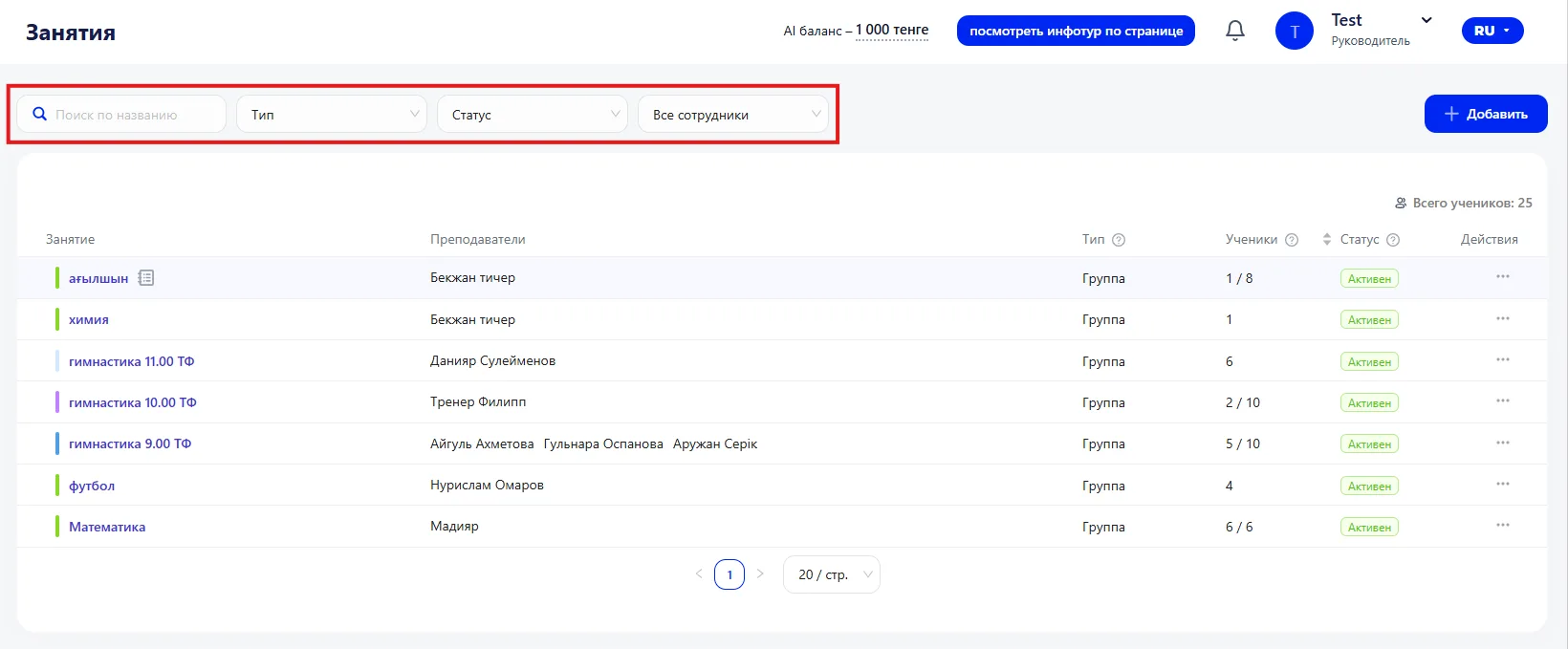
Task: Click teacher Мадияр
Action: coord(454,527)
